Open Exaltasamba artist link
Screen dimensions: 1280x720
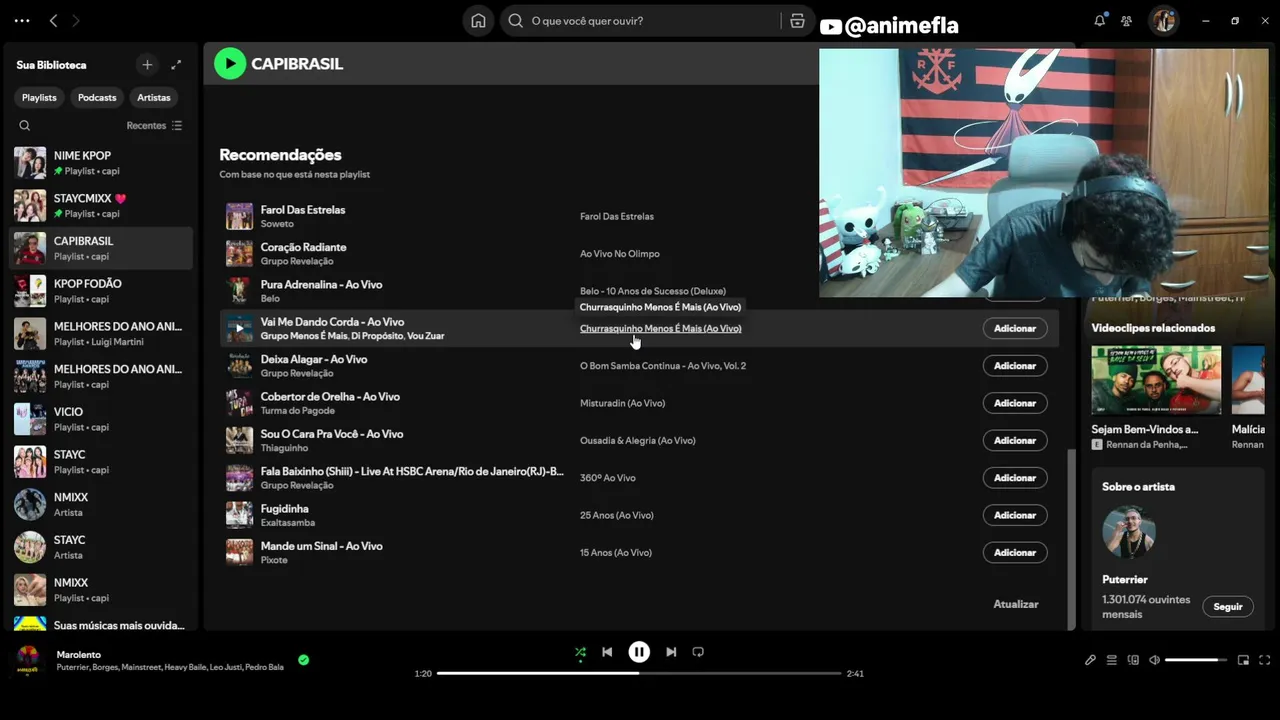pos(288,523)
